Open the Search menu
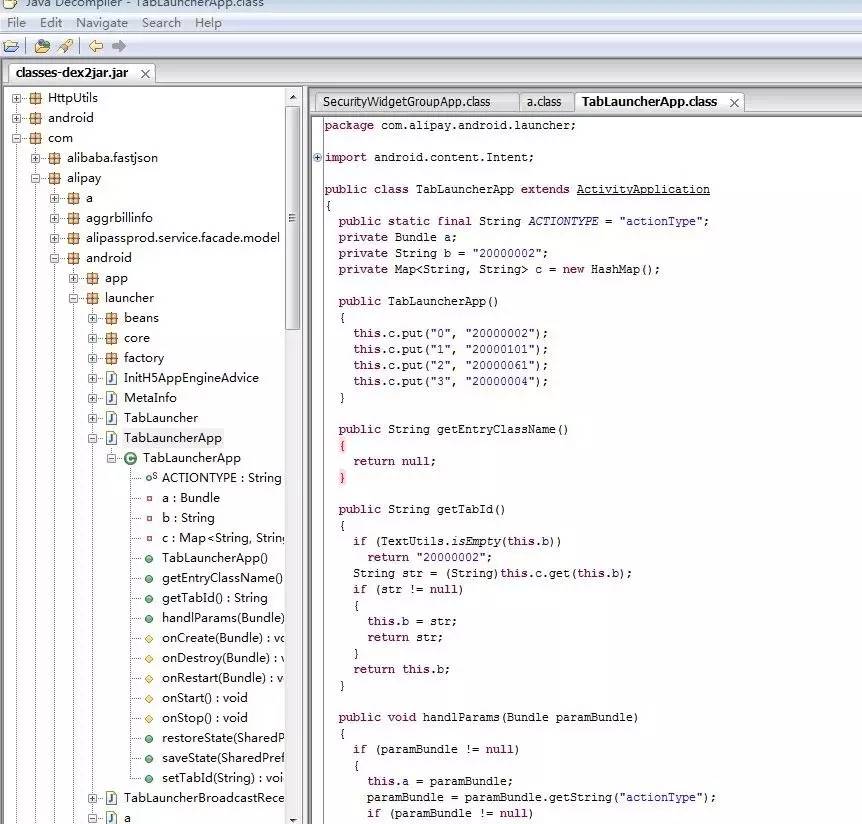 (161, 22)
